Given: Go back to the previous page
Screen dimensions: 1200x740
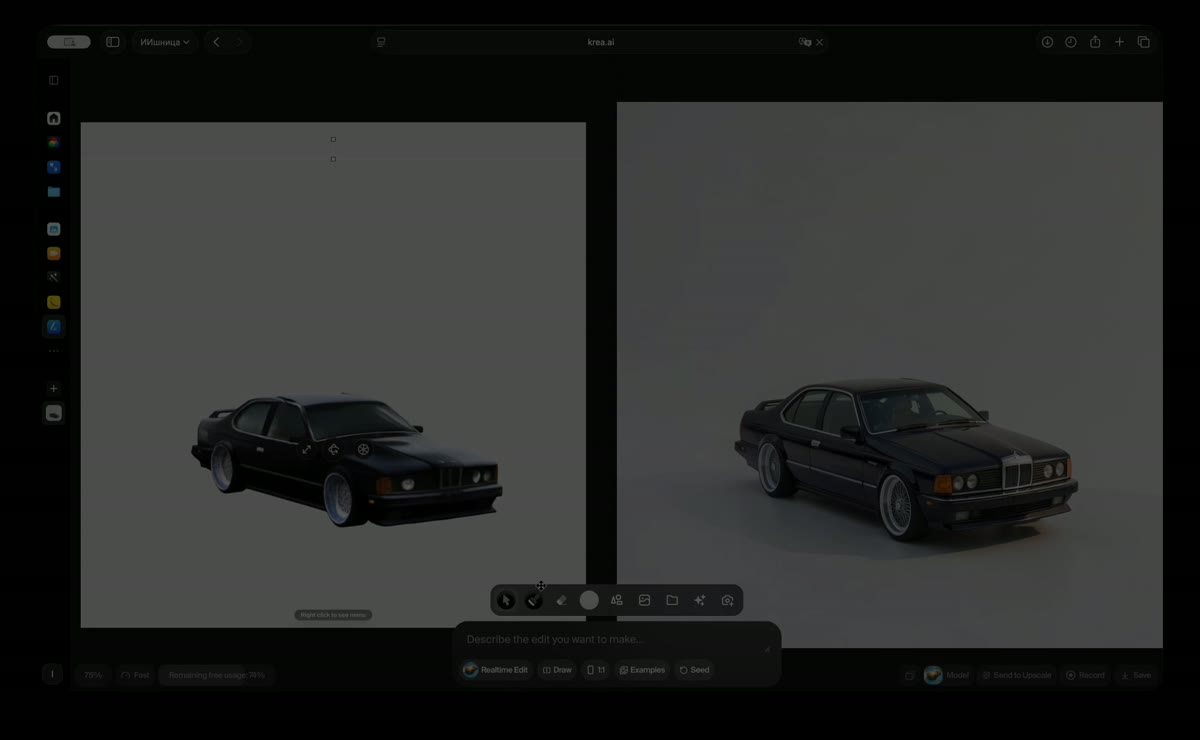Looking at the screenshot, I should (216, 42).
